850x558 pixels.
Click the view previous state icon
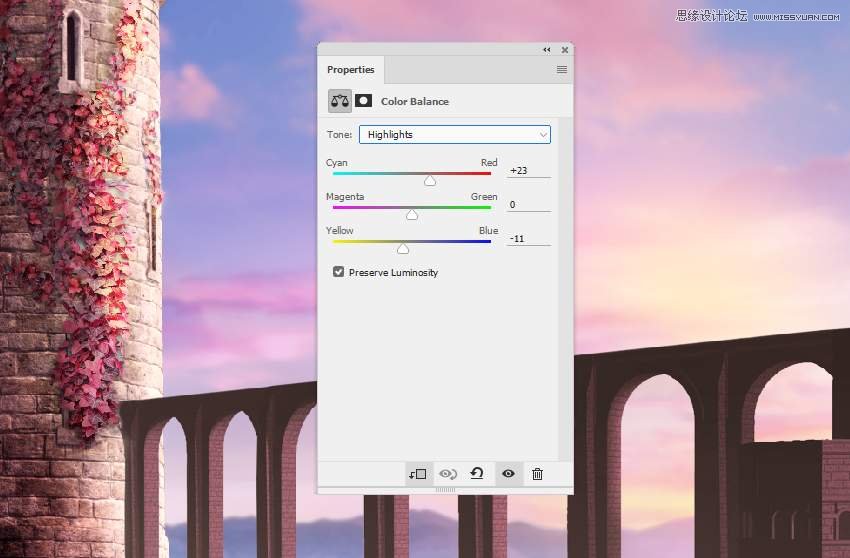[x=448, y=474]
